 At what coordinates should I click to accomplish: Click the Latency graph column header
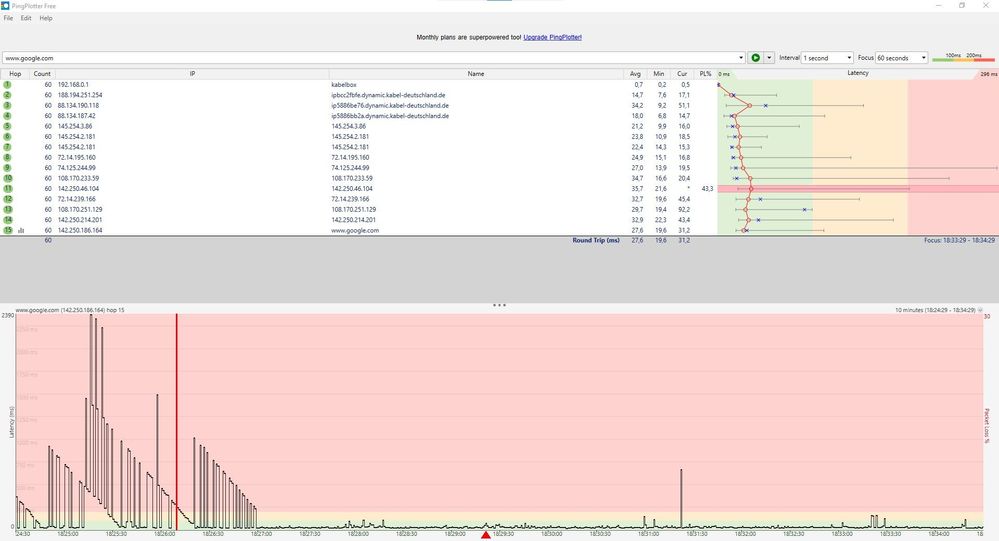click(858, 73)
